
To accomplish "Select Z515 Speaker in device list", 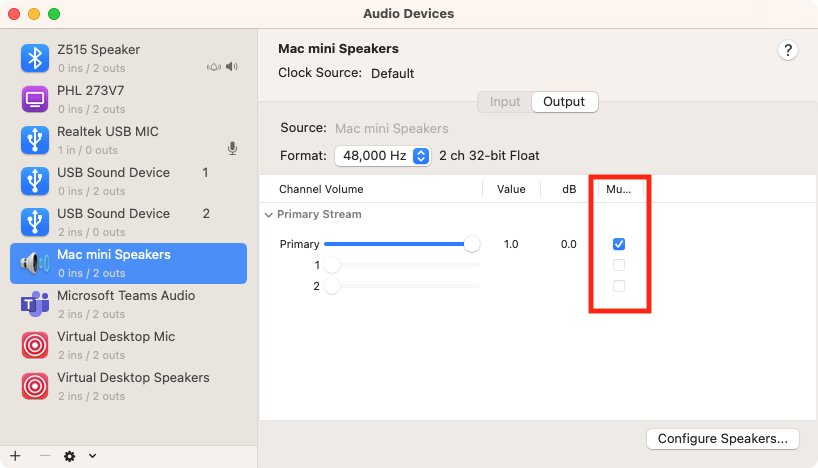I will (x=128, y=58).
